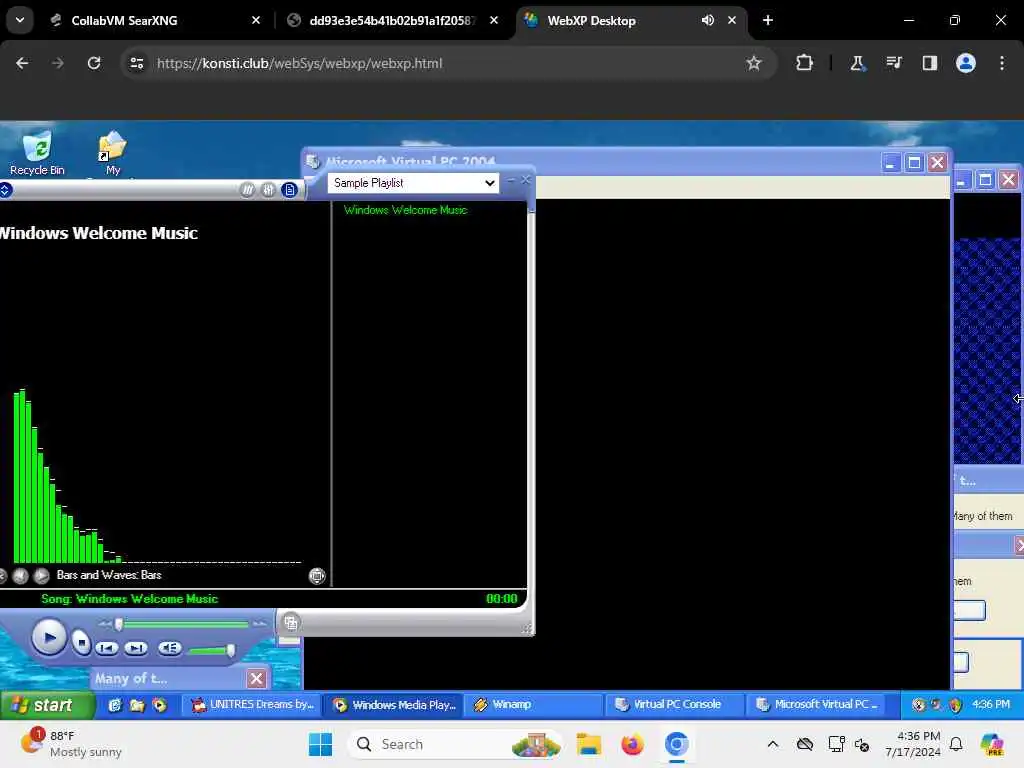Click the Windows taskbar Search box

455,744
